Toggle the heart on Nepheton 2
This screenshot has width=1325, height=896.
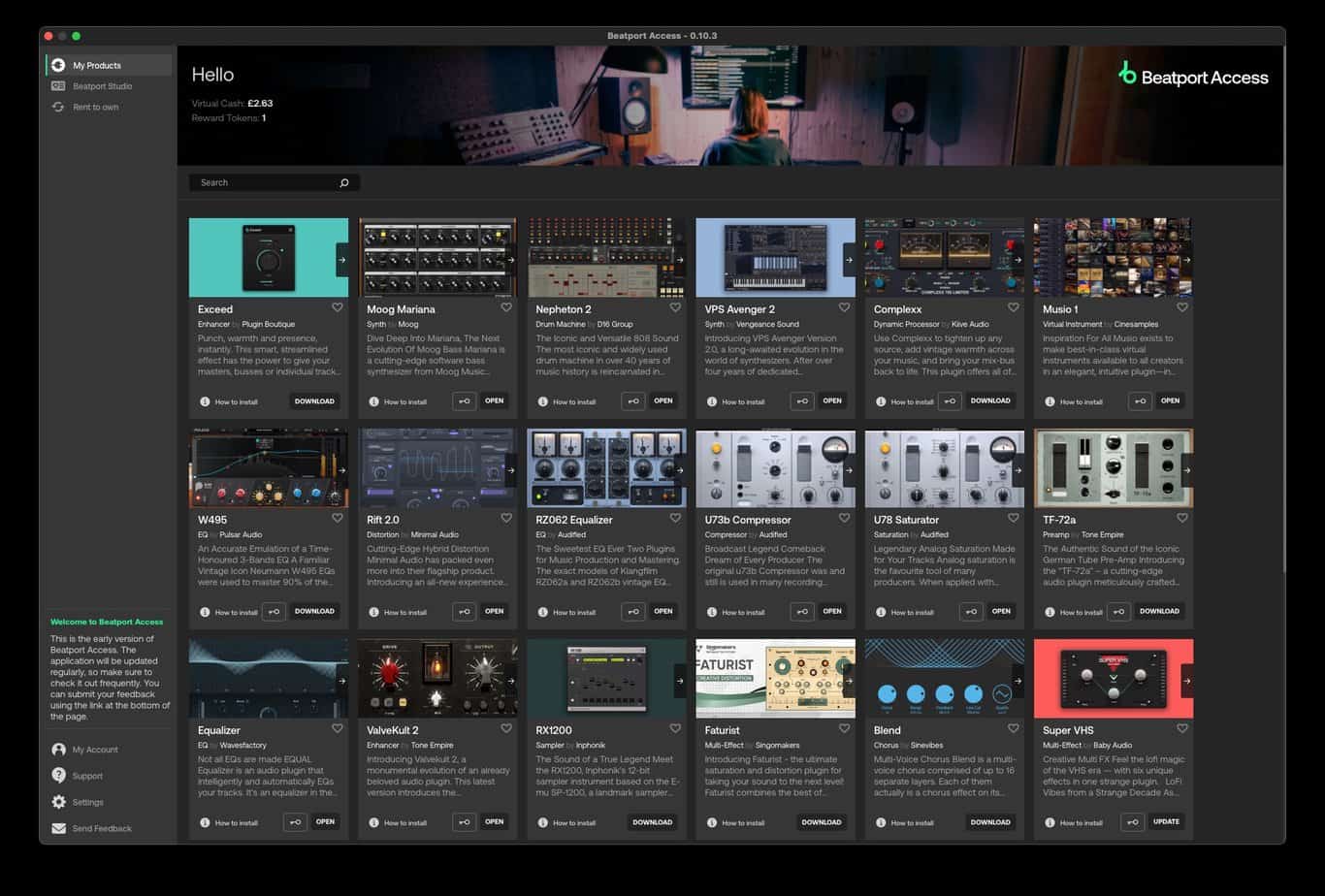coord(675,307)
